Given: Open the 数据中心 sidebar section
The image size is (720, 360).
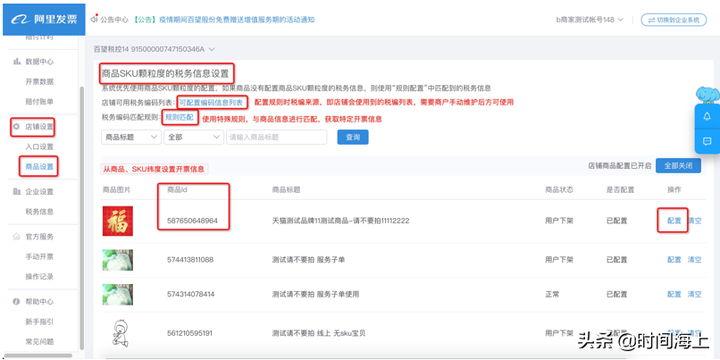Looking at the screenshot, I should pos(39,62).
